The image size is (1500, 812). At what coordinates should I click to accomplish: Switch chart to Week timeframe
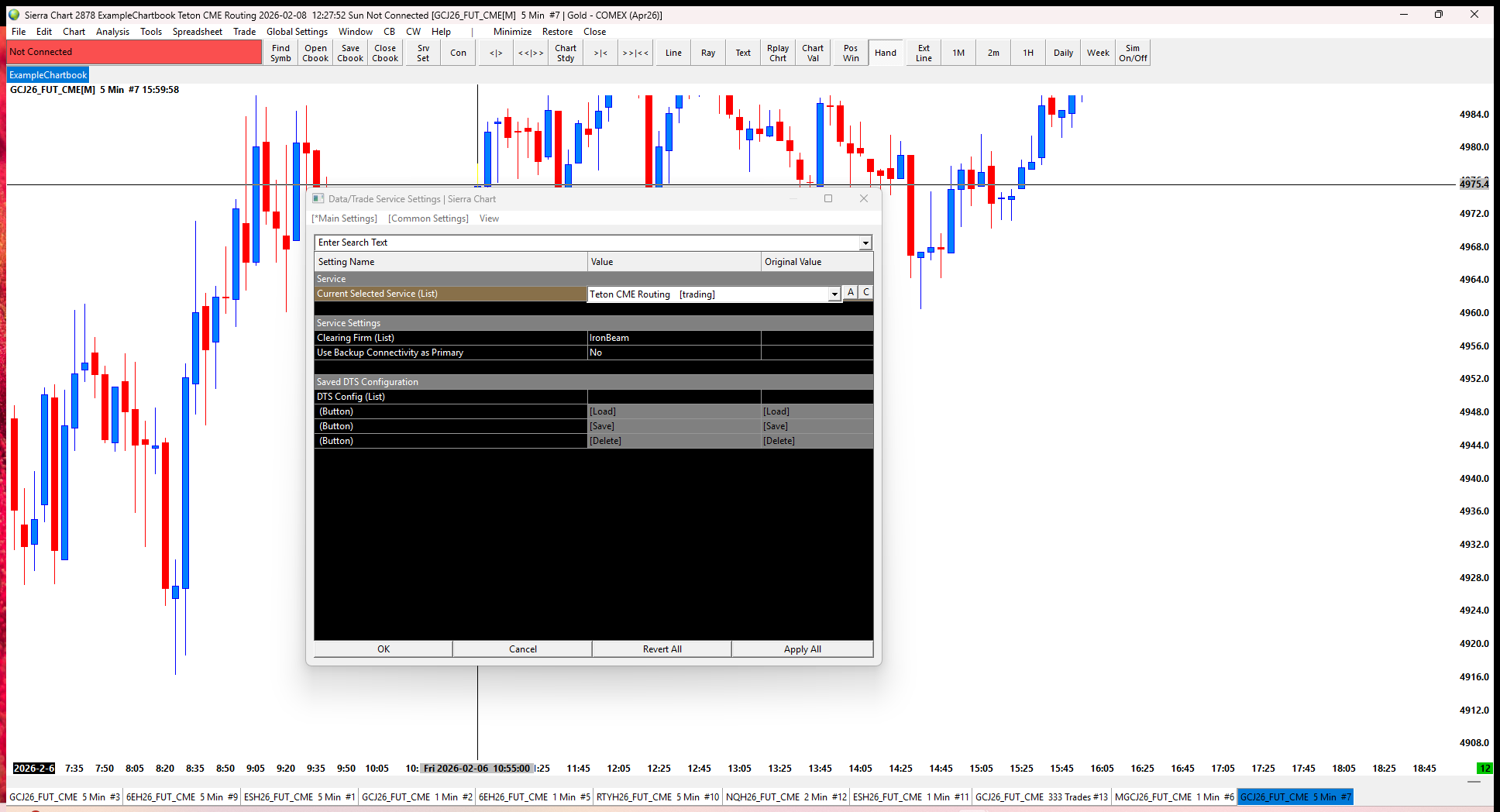tap(1098, 53)
